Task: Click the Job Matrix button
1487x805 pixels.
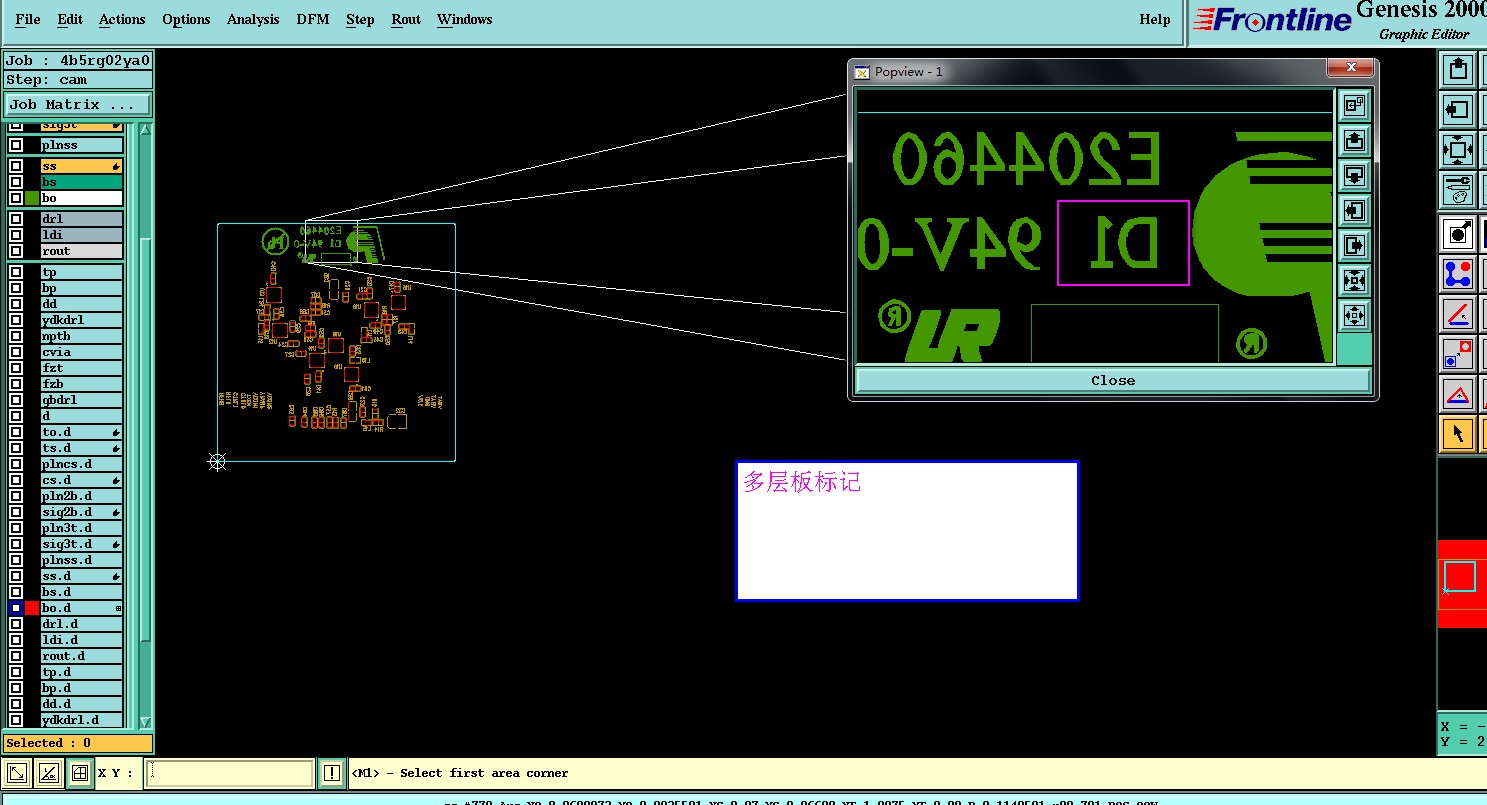Action: (78, 105)
